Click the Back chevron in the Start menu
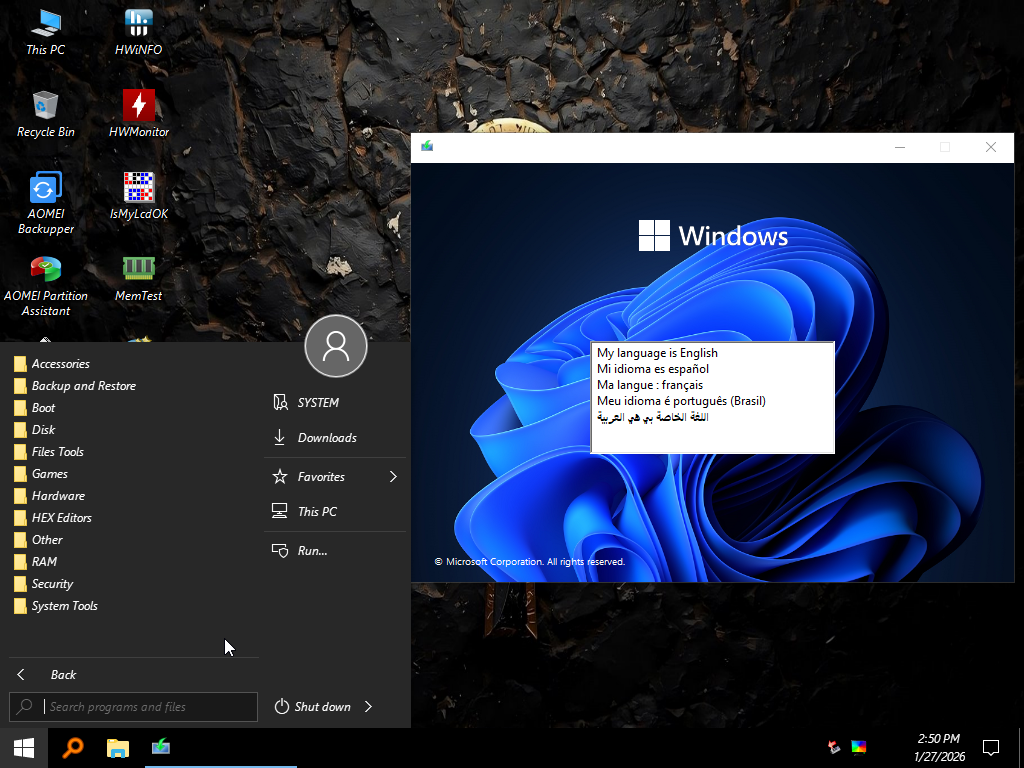The width and height of the screenshot is (1024, 768). pos(20,674)
